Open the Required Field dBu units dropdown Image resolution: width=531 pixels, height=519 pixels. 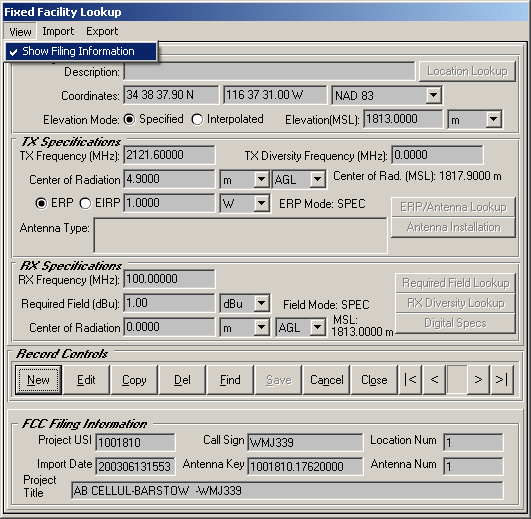tap(261, 303)
